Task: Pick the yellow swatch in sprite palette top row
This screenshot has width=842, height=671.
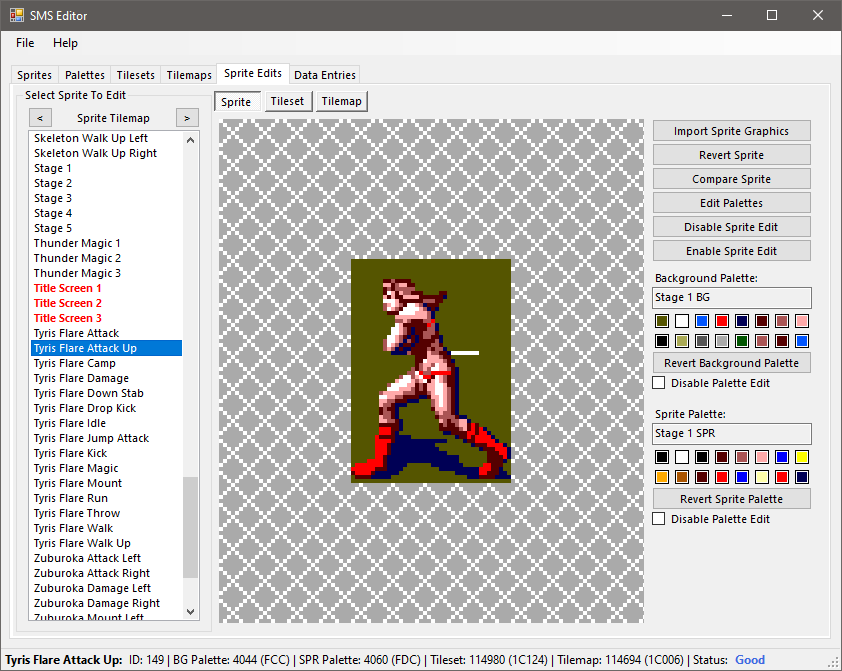Action: 802,457
